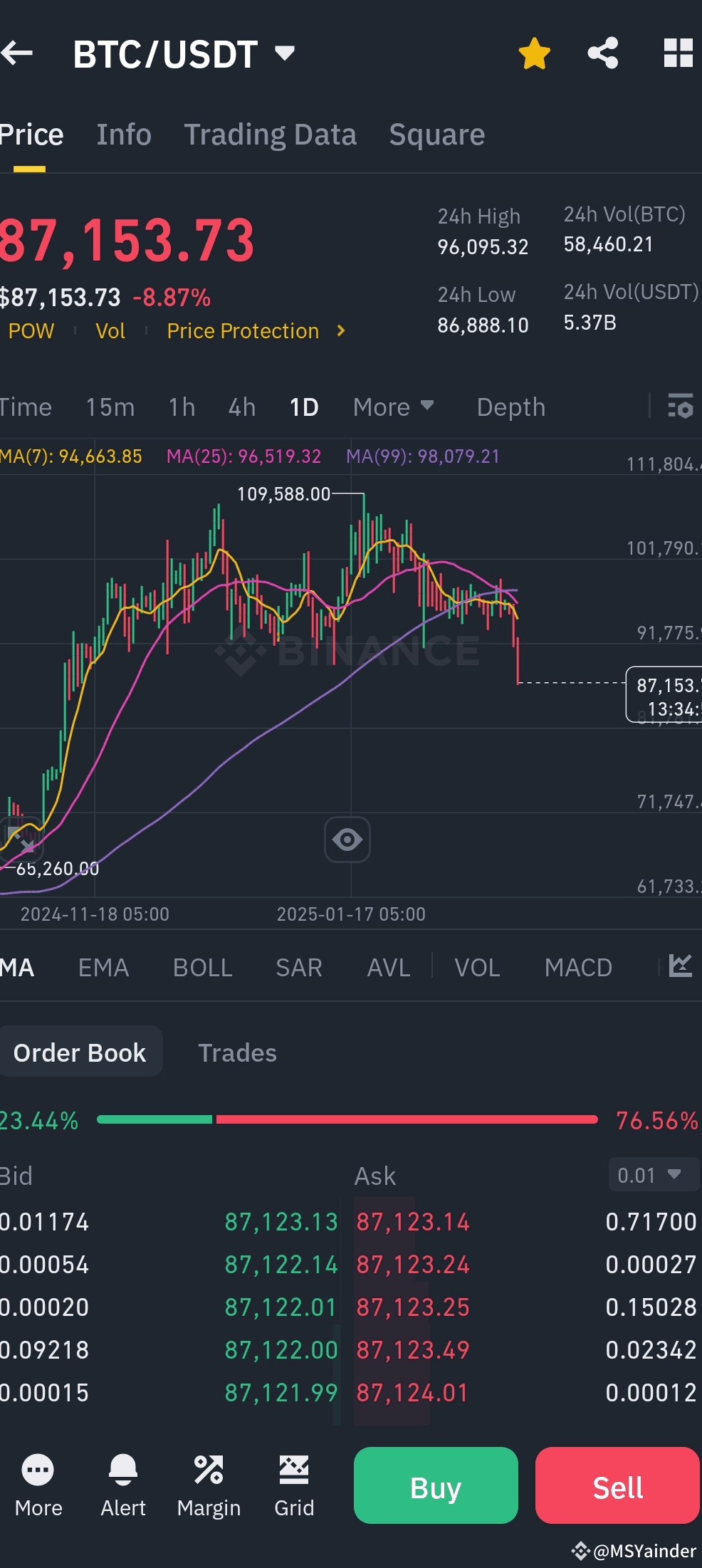
Task: Tap the Vol tag
Action: click(x=110, y=331)
